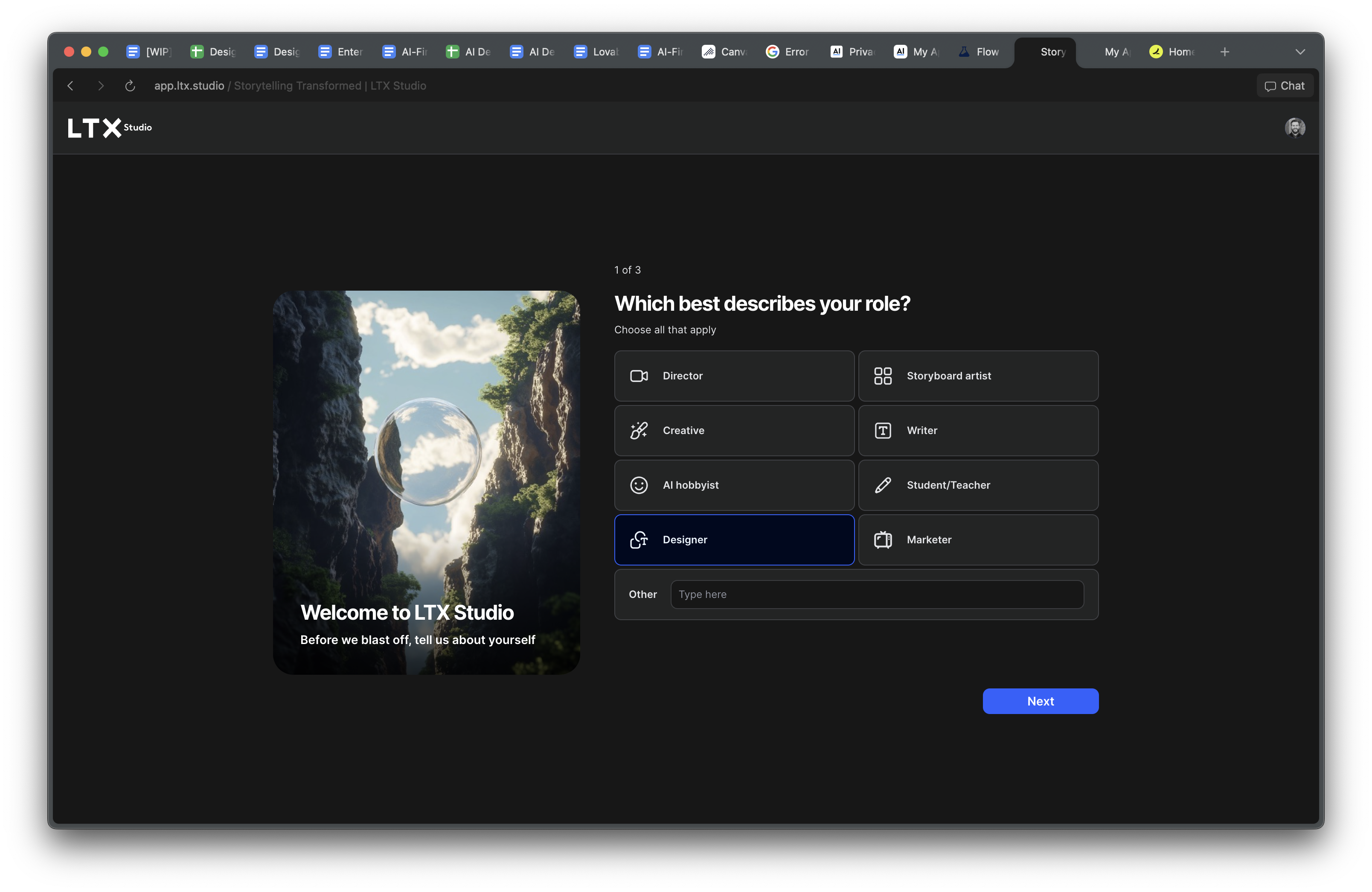Click the Creative magic wand icon
The image size is (1372, 892).
(x=639, y=431)
